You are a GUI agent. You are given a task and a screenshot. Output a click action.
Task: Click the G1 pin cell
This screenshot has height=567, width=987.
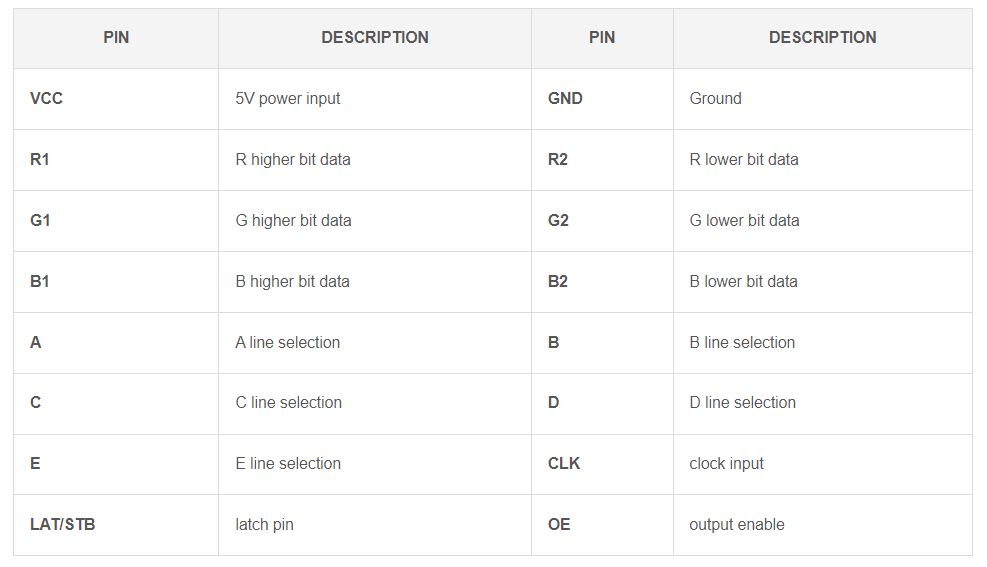click(40, 221)
